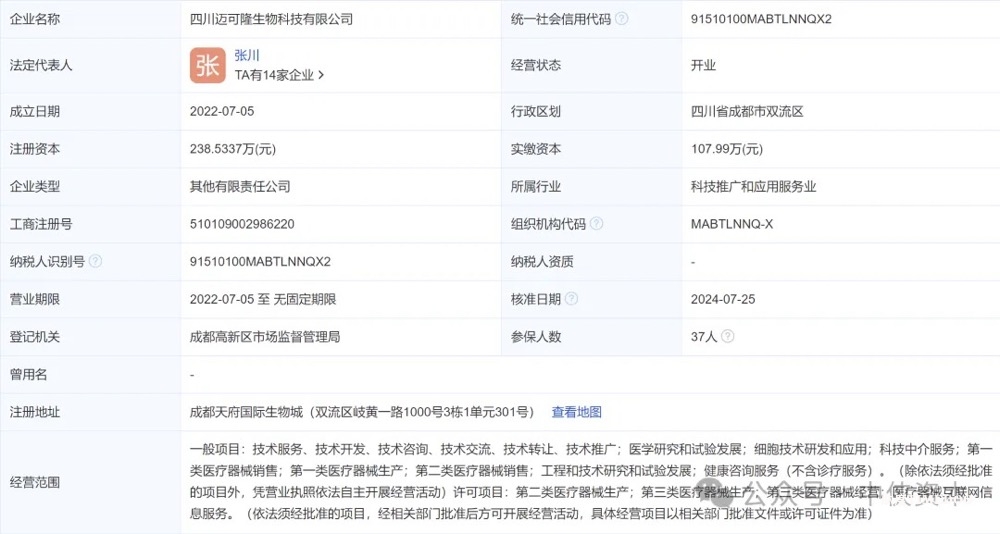The image size is (1000, 534).
Task: Click the orange 张 avatar icon
Action: click(207, 65)
